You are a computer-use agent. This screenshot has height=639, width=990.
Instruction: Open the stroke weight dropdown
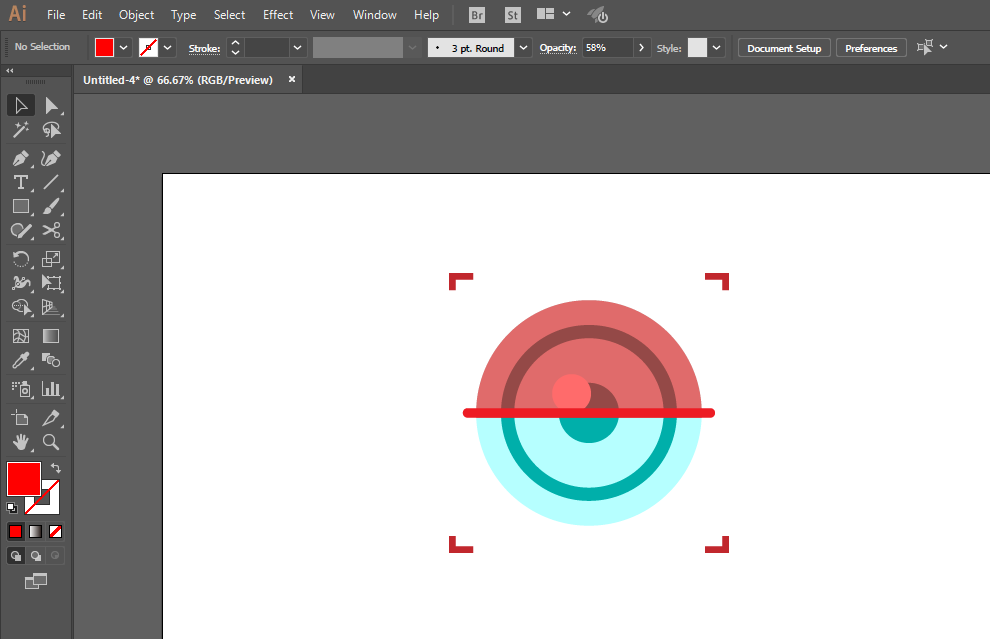[x=297, y=47]
